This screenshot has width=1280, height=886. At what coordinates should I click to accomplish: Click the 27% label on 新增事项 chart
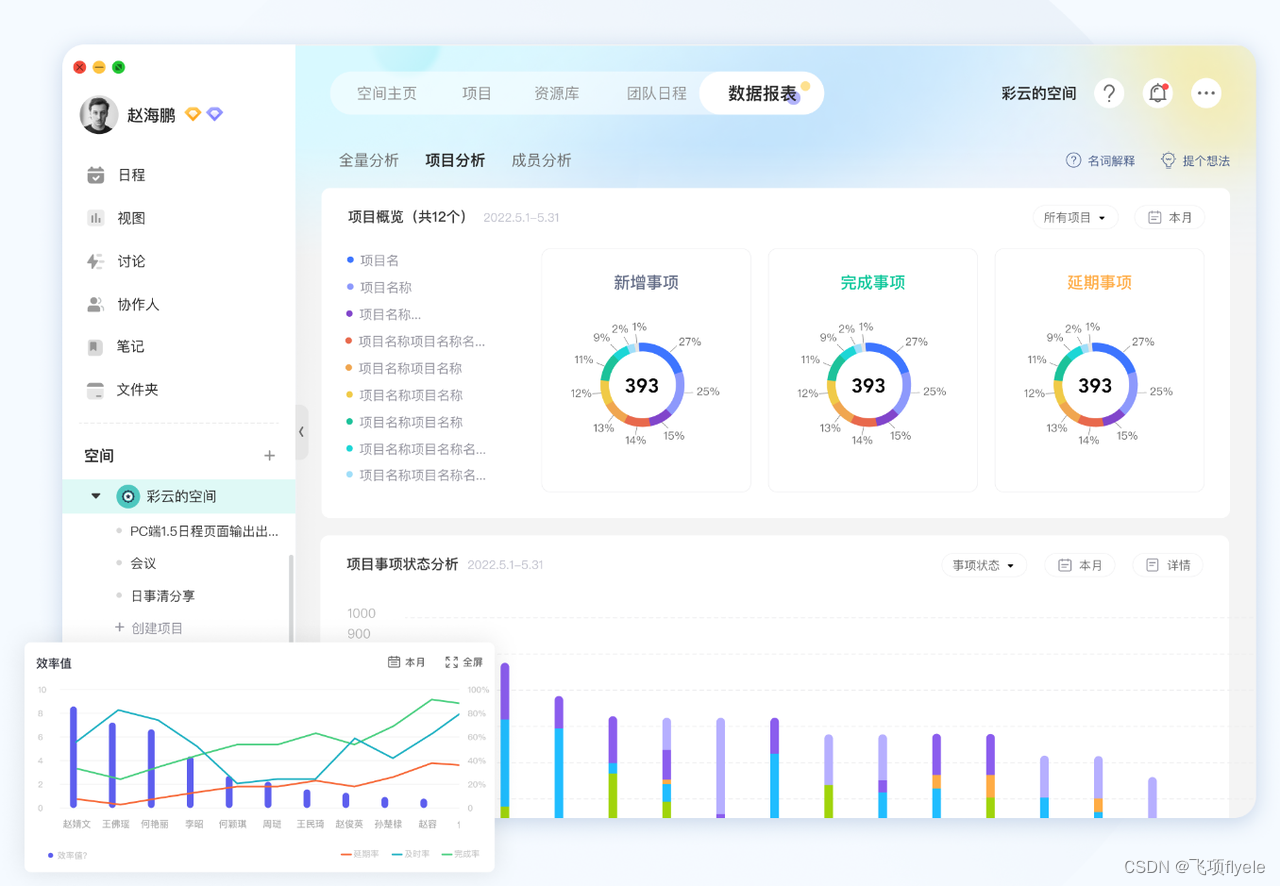[x=689, y=342]
